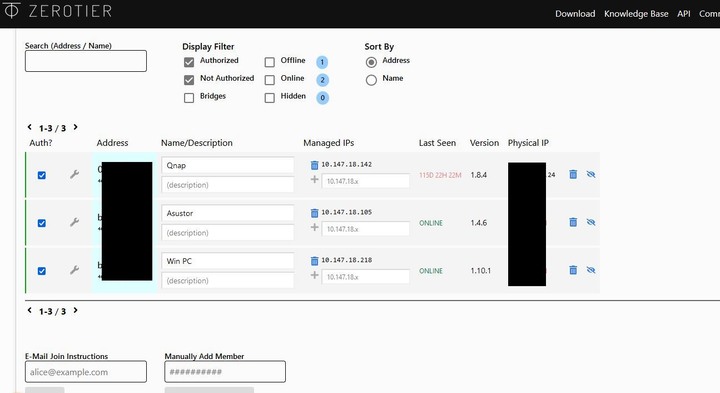This screenshot has height=393, width=720.
Task: Sort members by Address
Action: point(371,62)
